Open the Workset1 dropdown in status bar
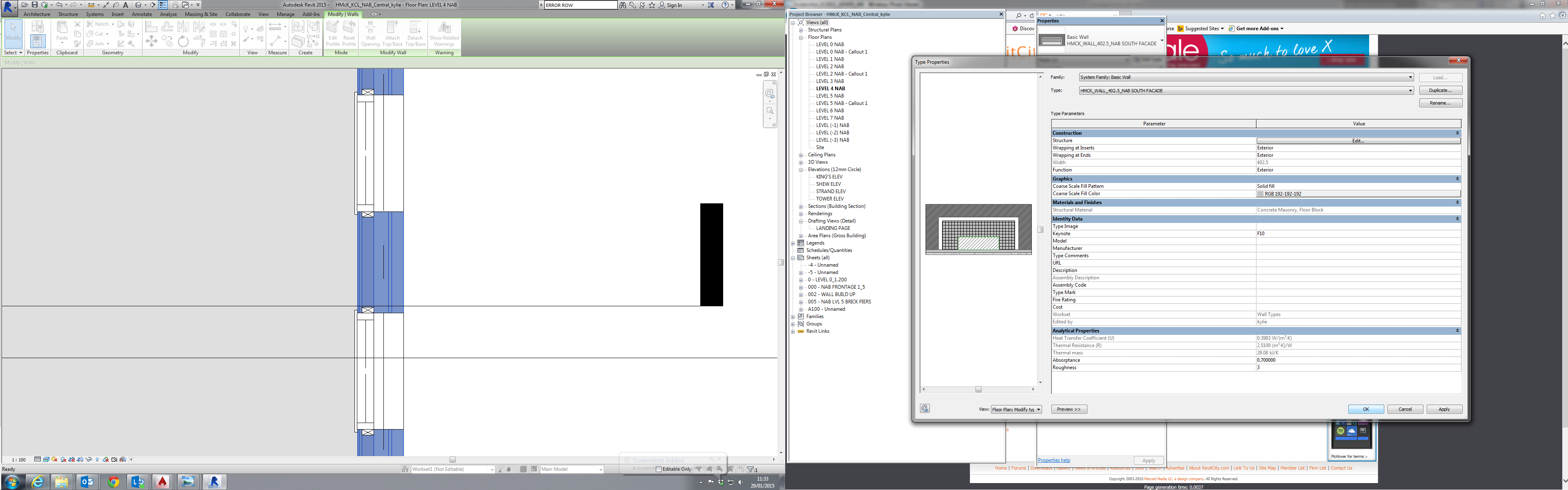This screenshot has width=1568, height=490. [x=492, y=469]
